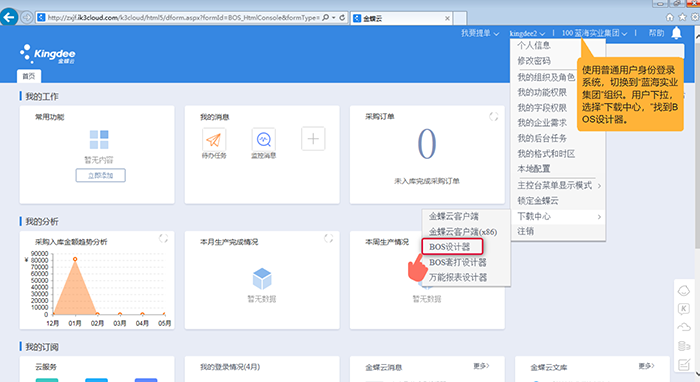Click 更多 link in 金蝶云文库

coord(646,366)
